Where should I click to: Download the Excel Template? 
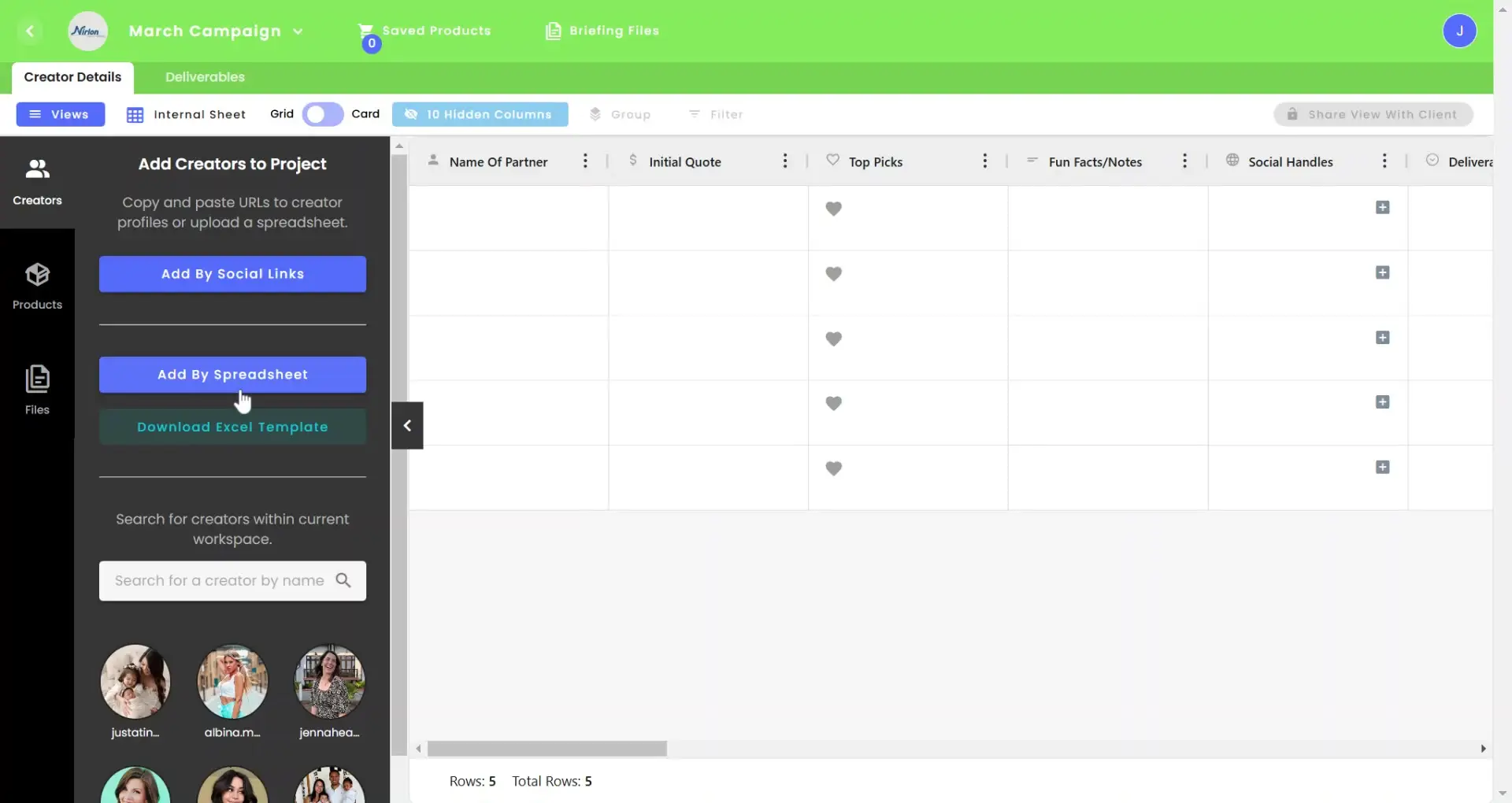(232, 427)
